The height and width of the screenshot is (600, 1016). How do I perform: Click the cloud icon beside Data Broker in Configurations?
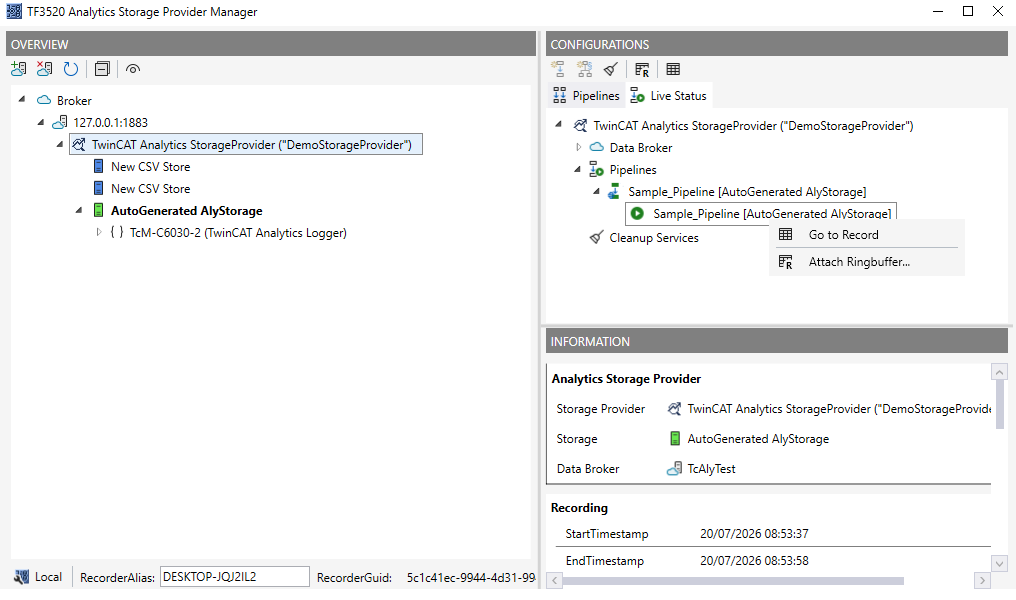pos(597,147)
